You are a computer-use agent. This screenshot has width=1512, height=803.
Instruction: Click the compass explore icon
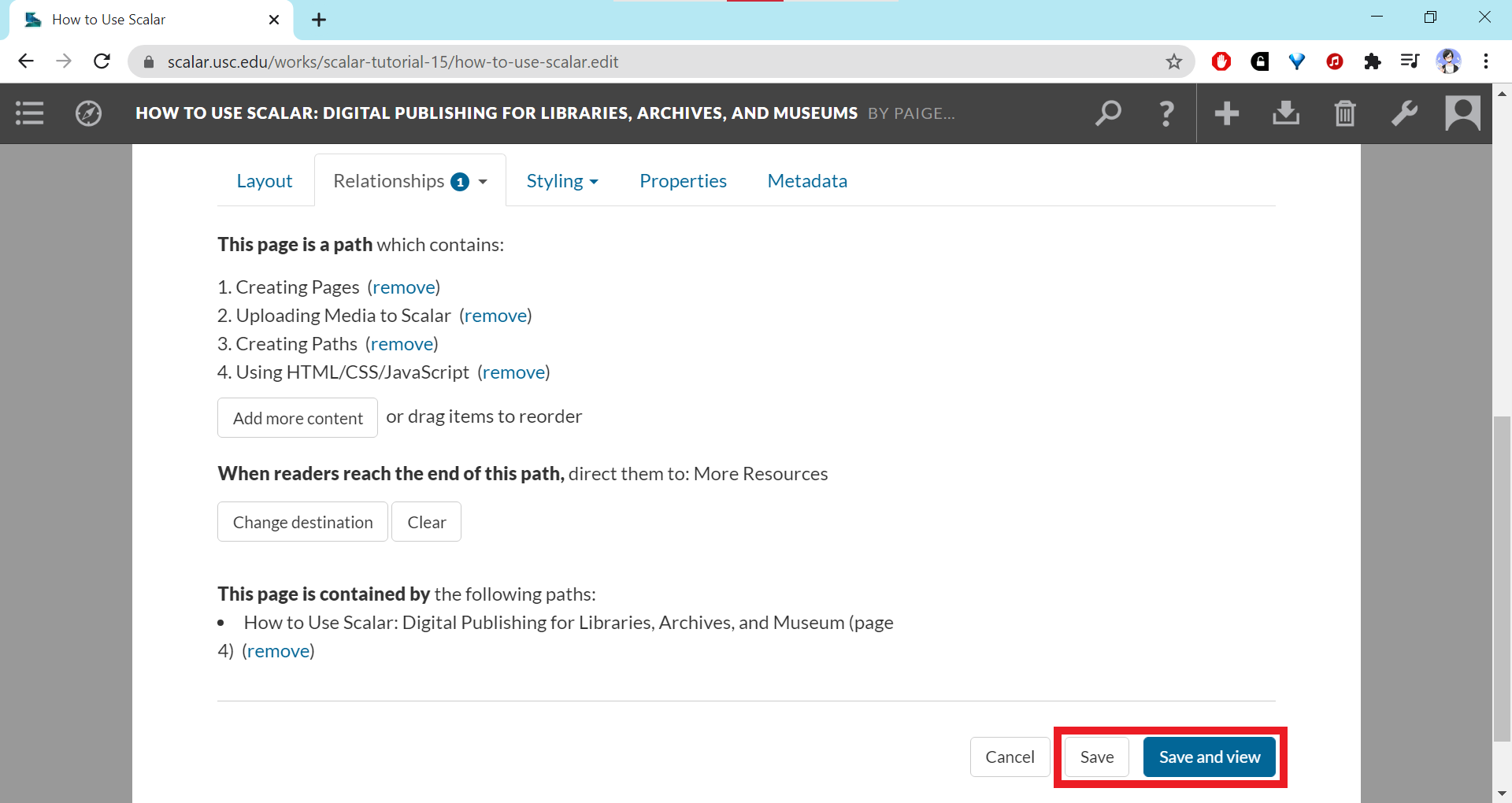click(x=88, y=113)
